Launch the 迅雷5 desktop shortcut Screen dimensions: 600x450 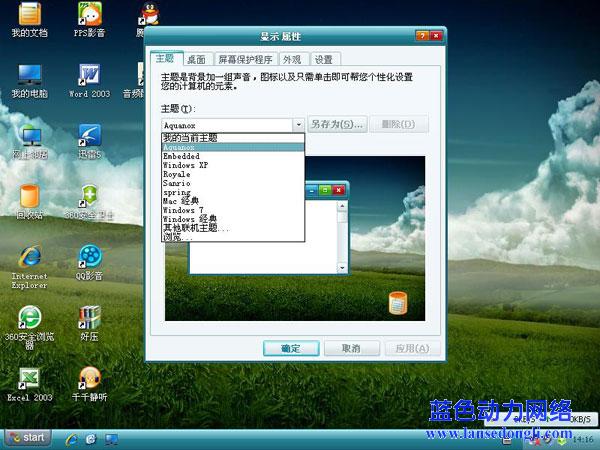pyautogui.click(x=90, y=142)
